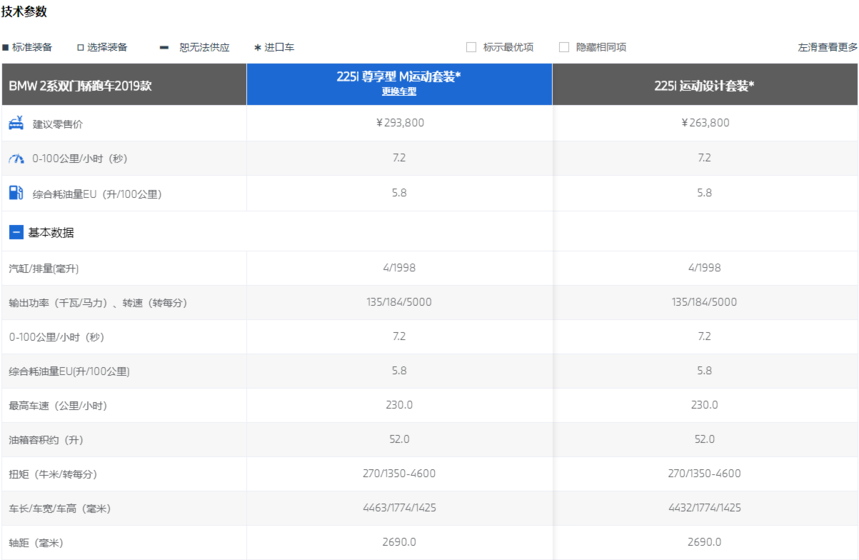Click the 轴距（毫米）row label
This screenshot has width=859, height=560.
(36, 542)
